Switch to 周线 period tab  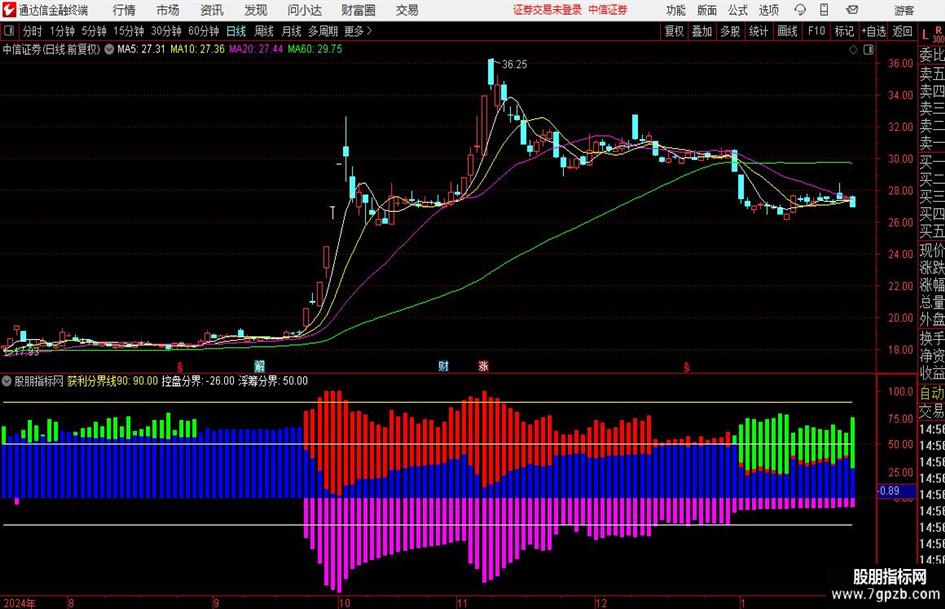pyautogui.click(x=264, y=31)
